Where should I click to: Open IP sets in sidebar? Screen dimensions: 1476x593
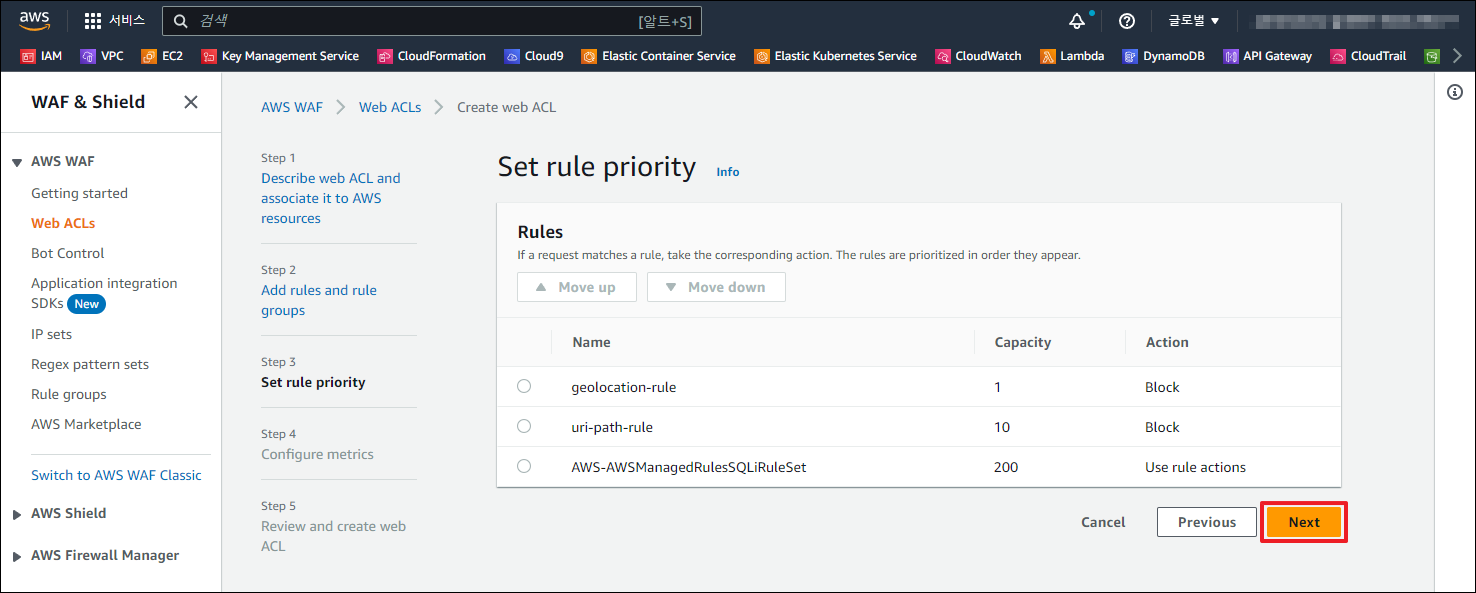[x=51, y=334]
